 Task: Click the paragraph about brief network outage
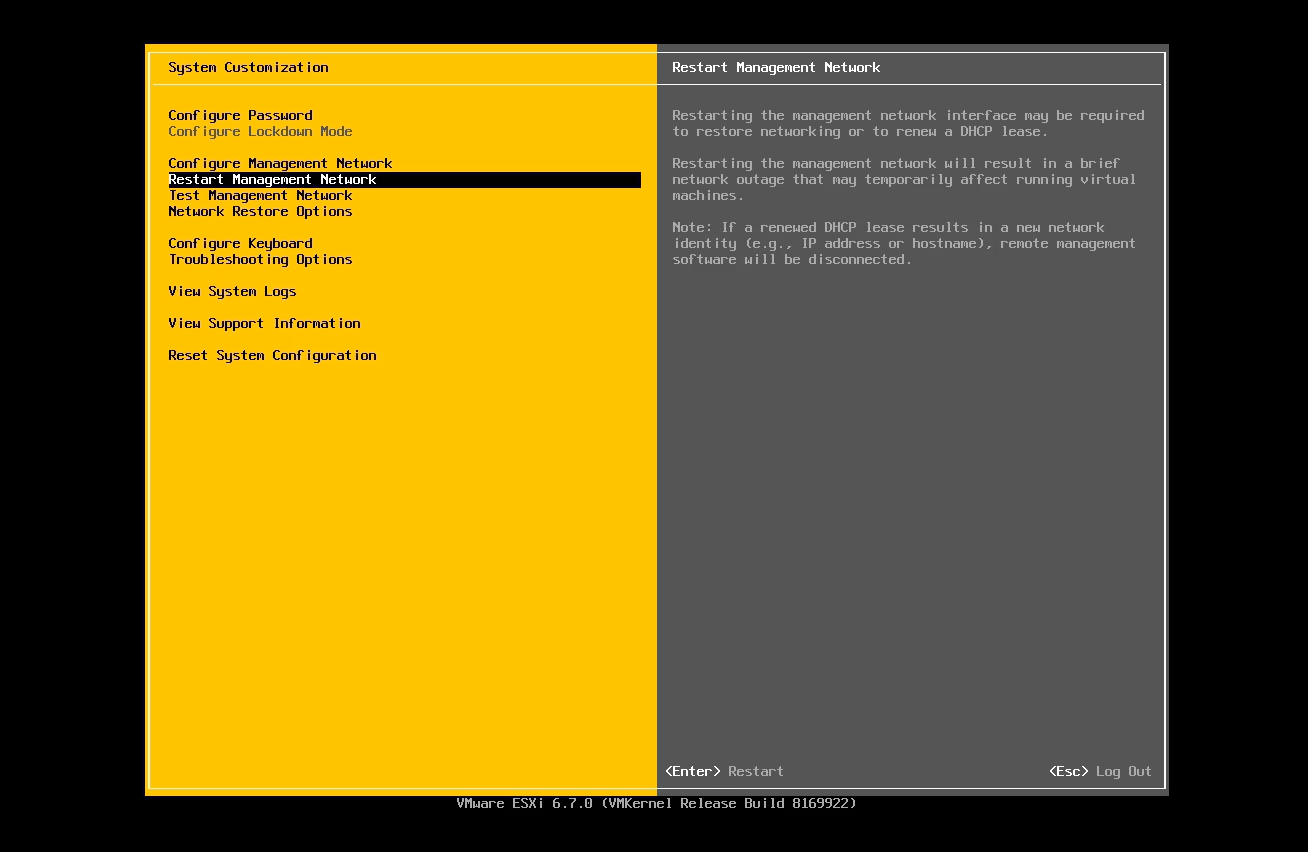(904, 180)
